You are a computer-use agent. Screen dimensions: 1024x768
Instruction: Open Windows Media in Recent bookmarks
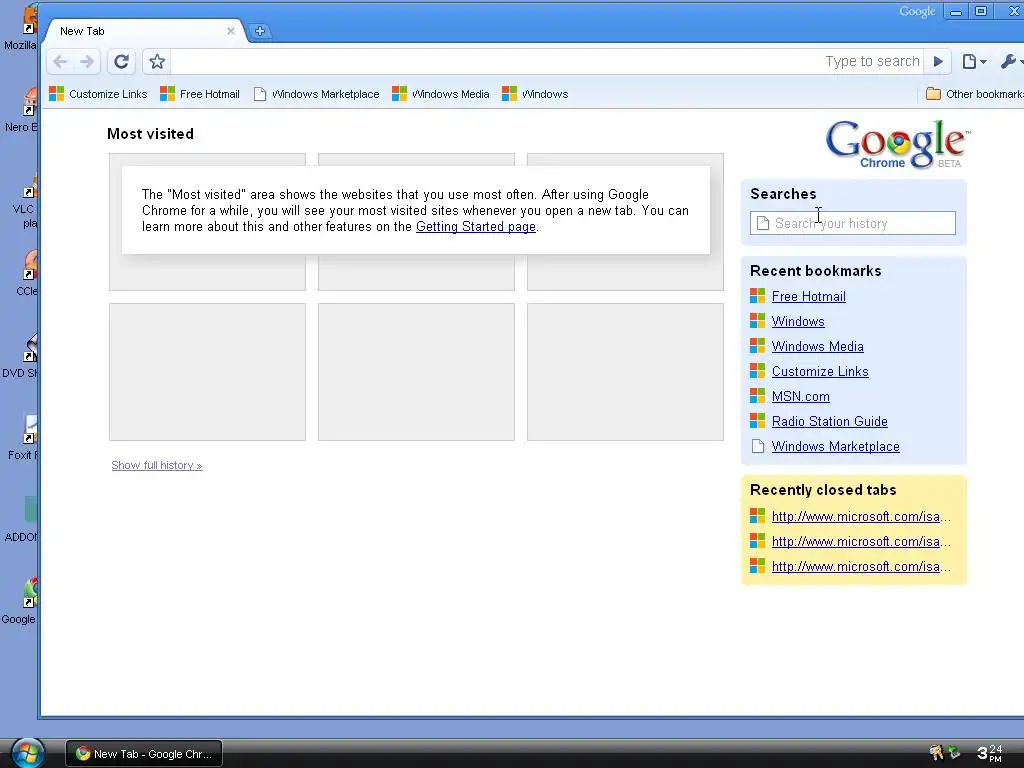818,347
